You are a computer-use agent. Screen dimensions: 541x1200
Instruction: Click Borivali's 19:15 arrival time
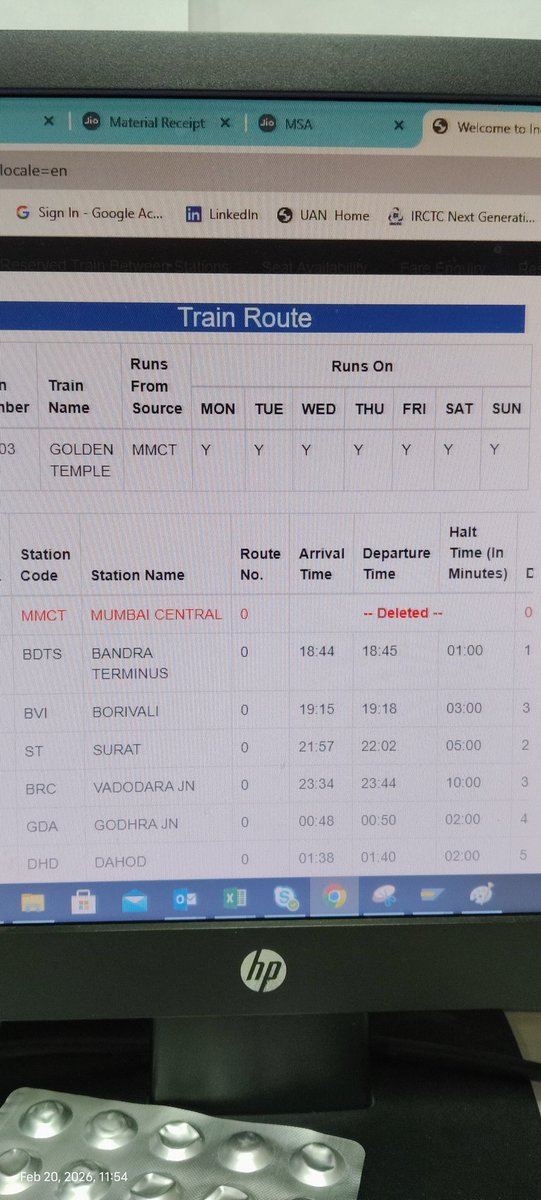[x=316, y=708]
